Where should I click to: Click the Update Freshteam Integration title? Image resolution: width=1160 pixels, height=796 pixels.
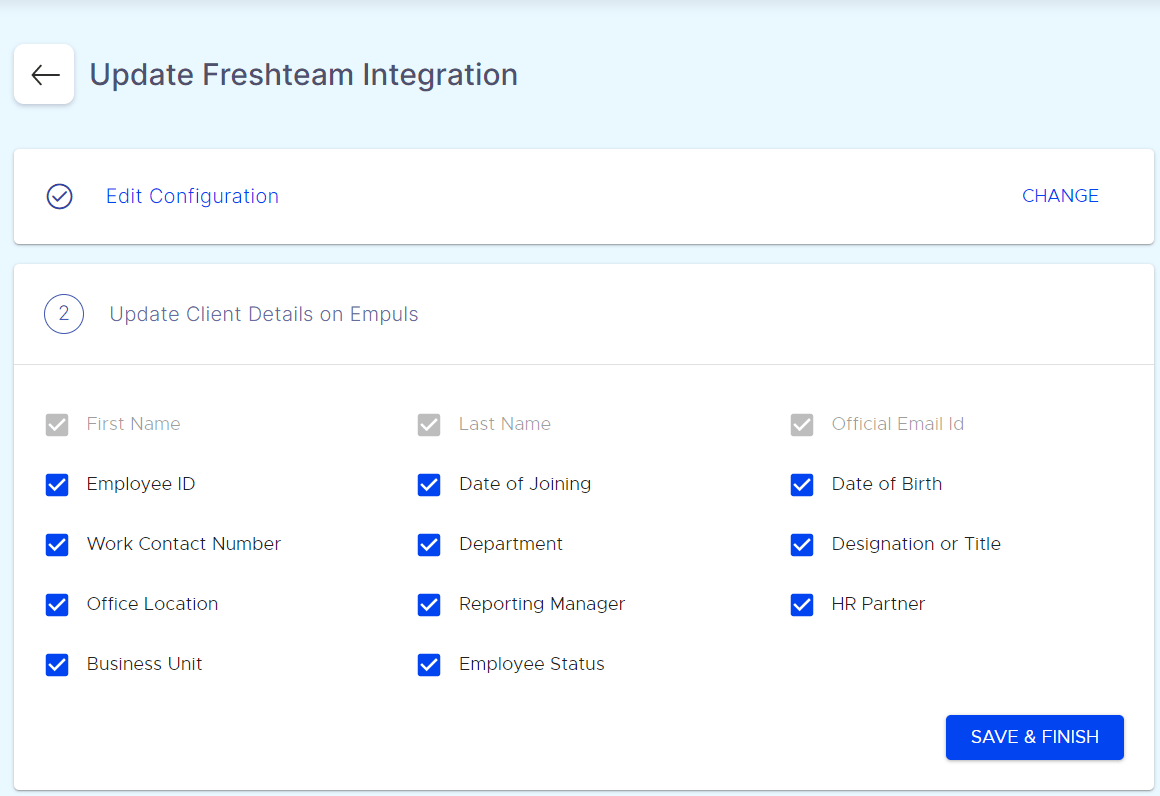click(x=303, y=75)
